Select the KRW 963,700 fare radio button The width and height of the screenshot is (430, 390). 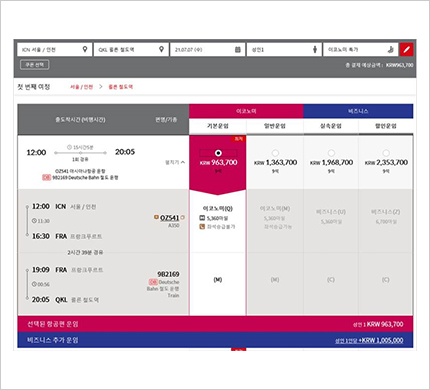(218, 153)
